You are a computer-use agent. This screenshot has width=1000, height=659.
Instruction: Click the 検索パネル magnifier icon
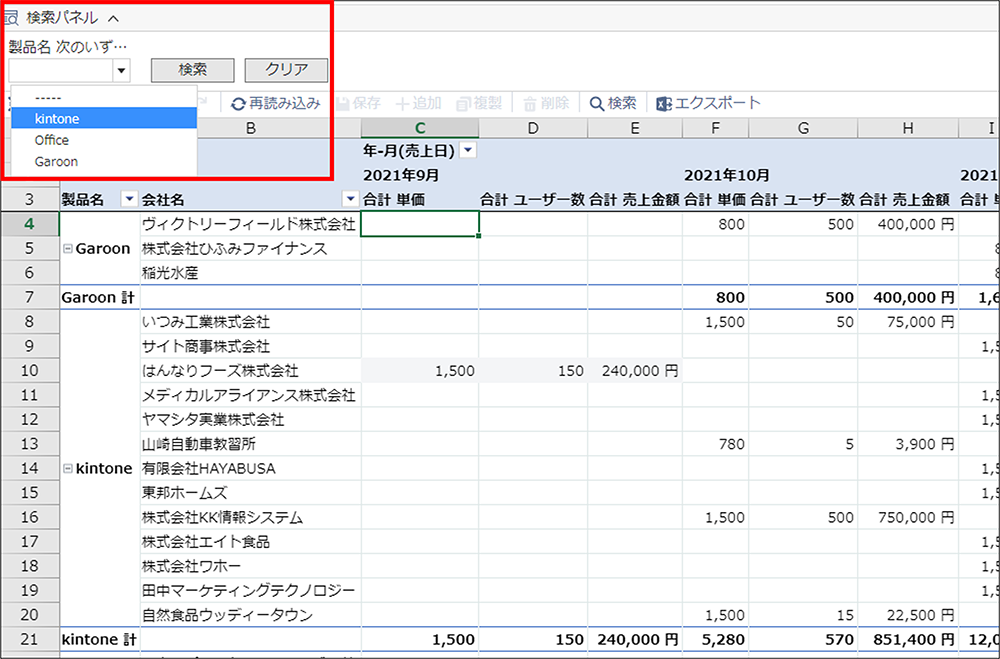(11, 18)
